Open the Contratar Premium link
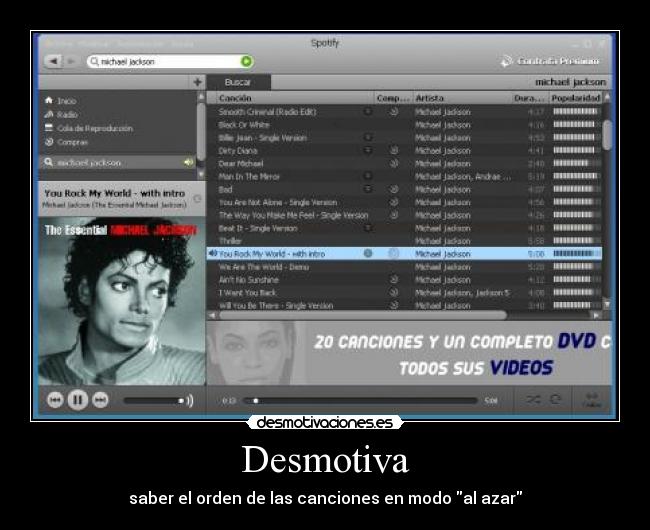The height and width of the screenshot is (530, 650). (550, 61)
